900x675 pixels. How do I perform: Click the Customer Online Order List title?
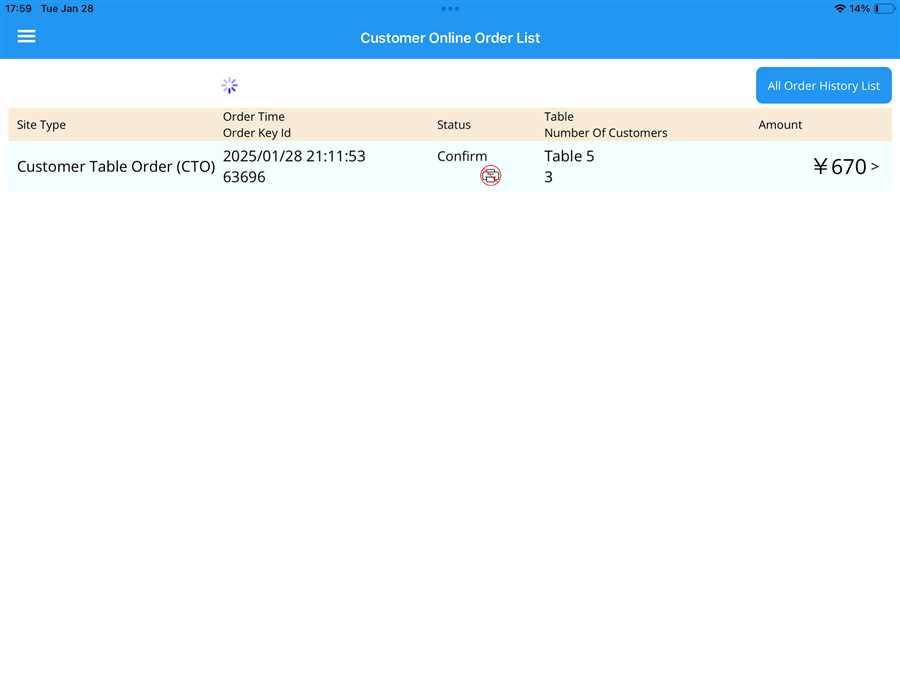pyautogui.click(x=450, y=38)
